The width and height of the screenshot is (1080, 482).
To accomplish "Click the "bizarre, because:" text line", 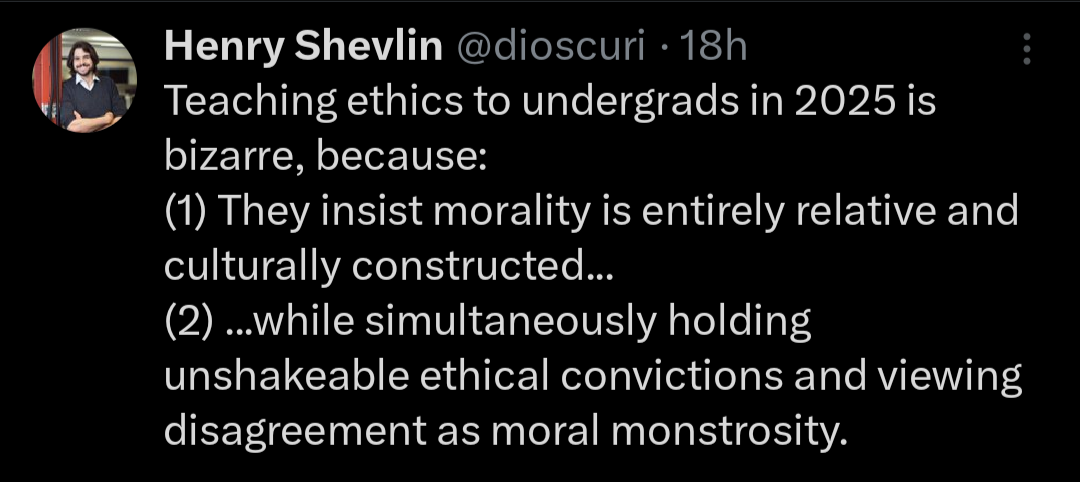I will (x=323, y=158).
